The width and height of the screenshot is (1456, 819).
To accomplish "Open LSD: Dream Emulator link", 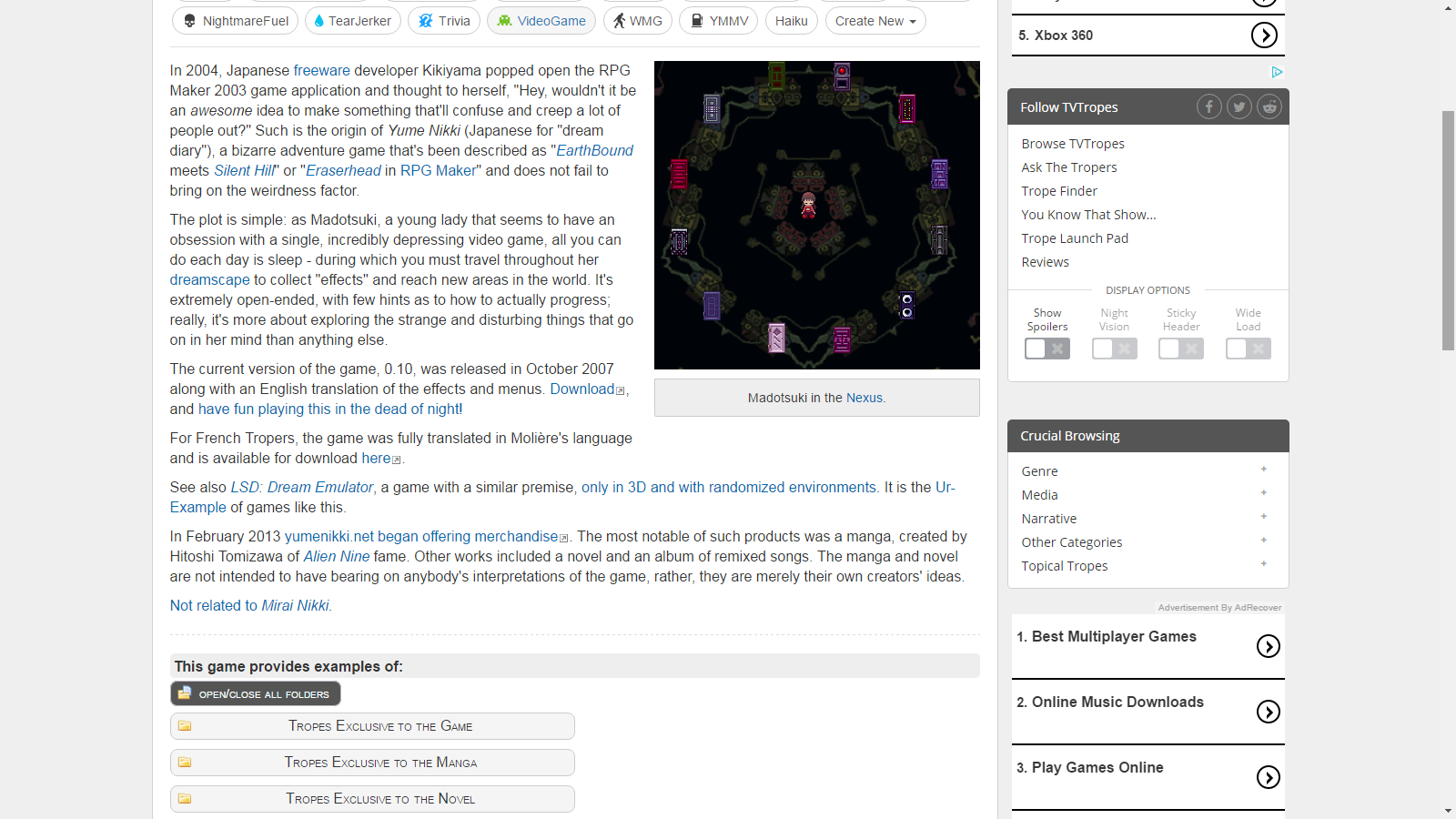I will (x=302, y=487).
